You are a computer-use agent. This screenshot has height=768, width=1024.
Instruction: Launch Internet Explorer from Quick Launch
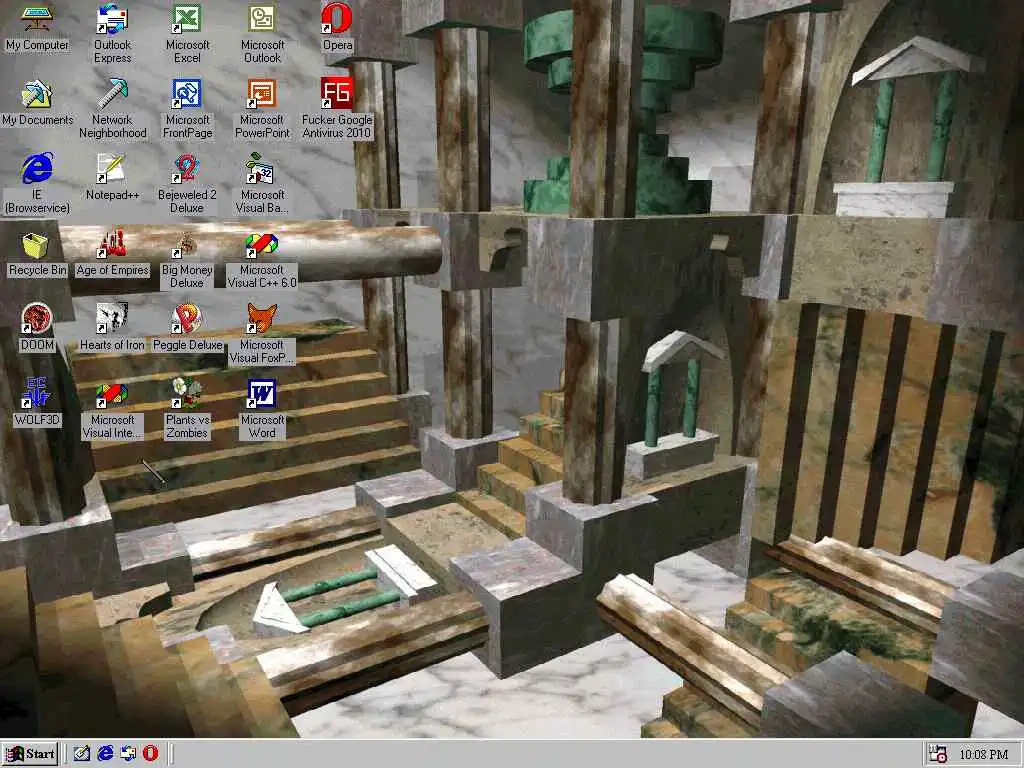tap(105, 753)
